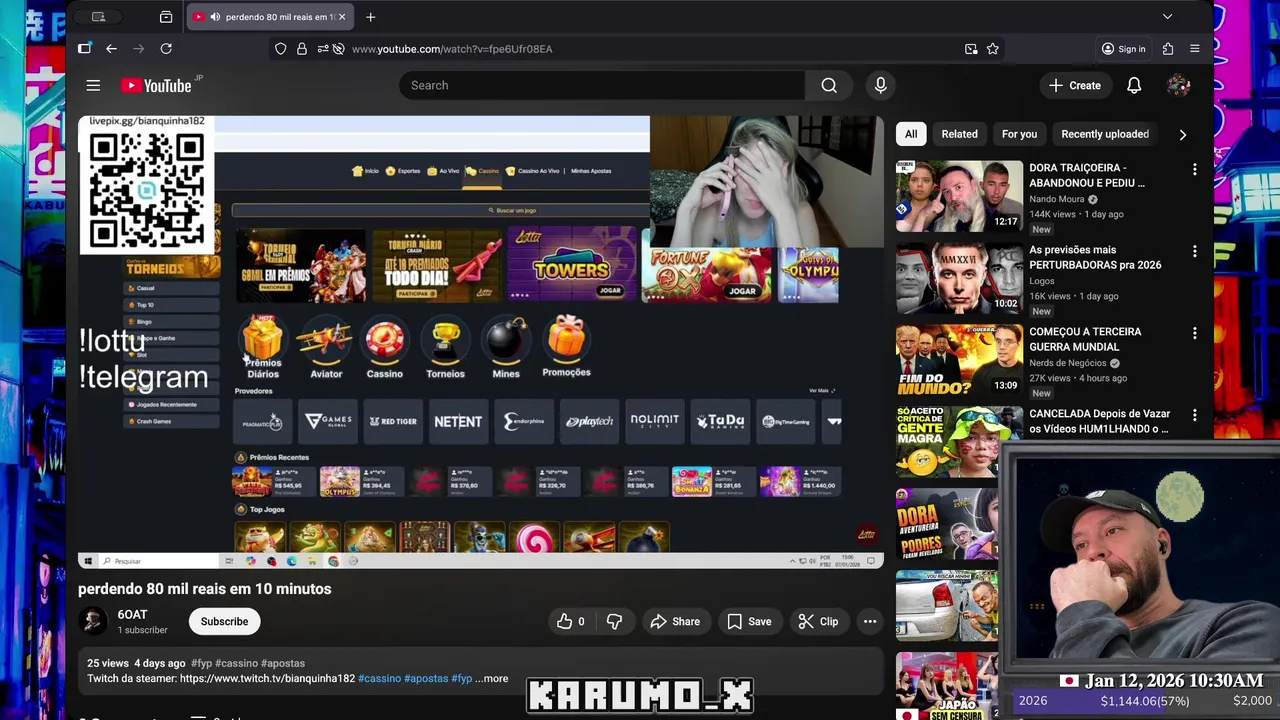The height and width of the screenshot is (720, 1280).
Task: Bookmark this page with the star icon
Action: (993, 49)
